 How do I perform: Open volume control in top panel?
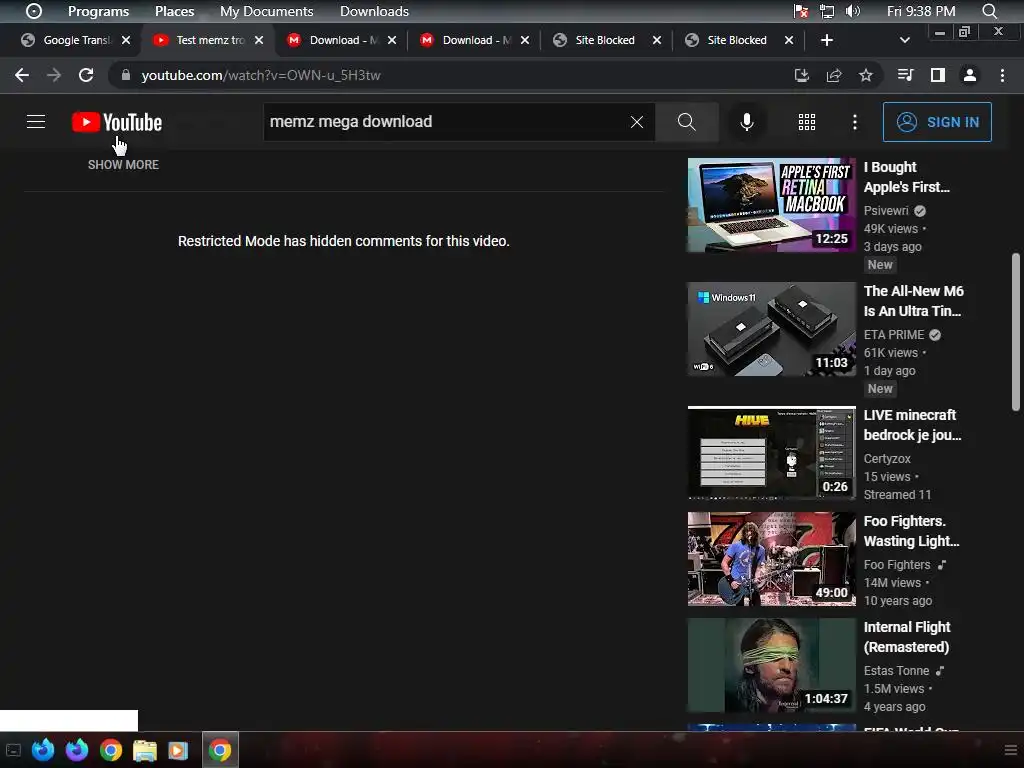[852, 11]
